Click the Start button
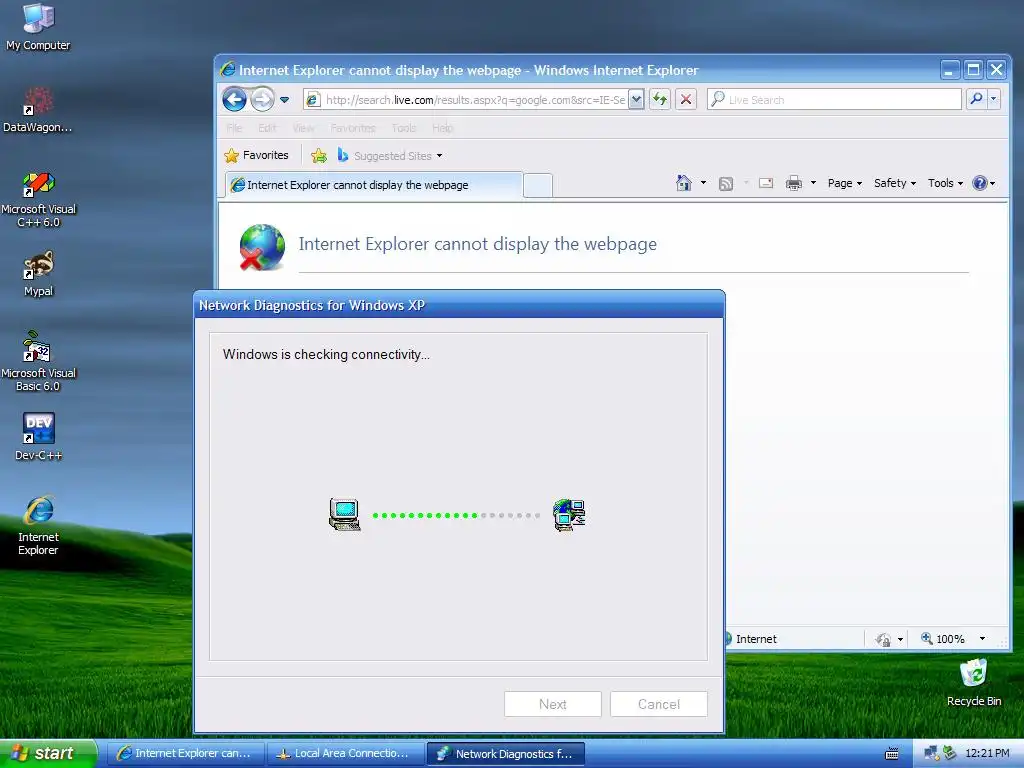Viewport: 1024px width, 768px height. (48, 754)
